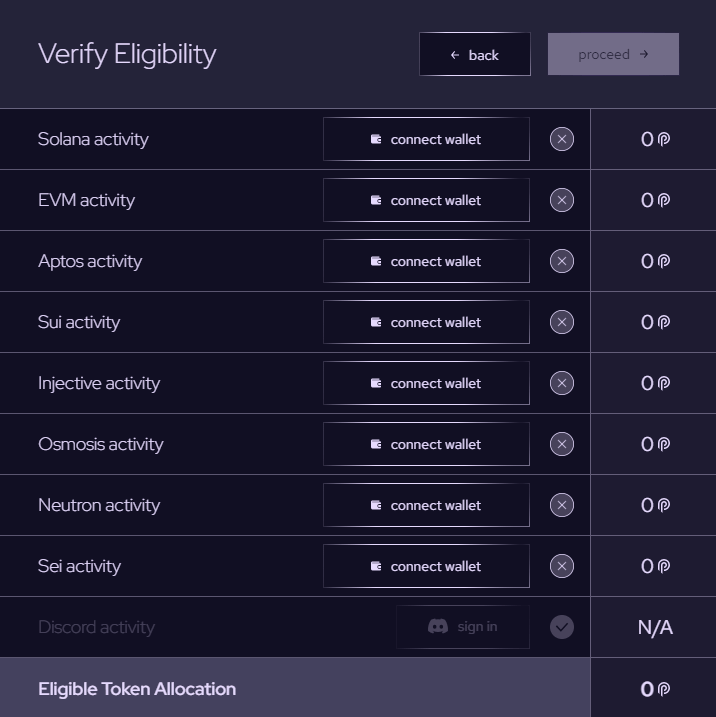Connect wallet for Neutron activity
The width and height of the screenshot is (716, 717).
(426, 505)
